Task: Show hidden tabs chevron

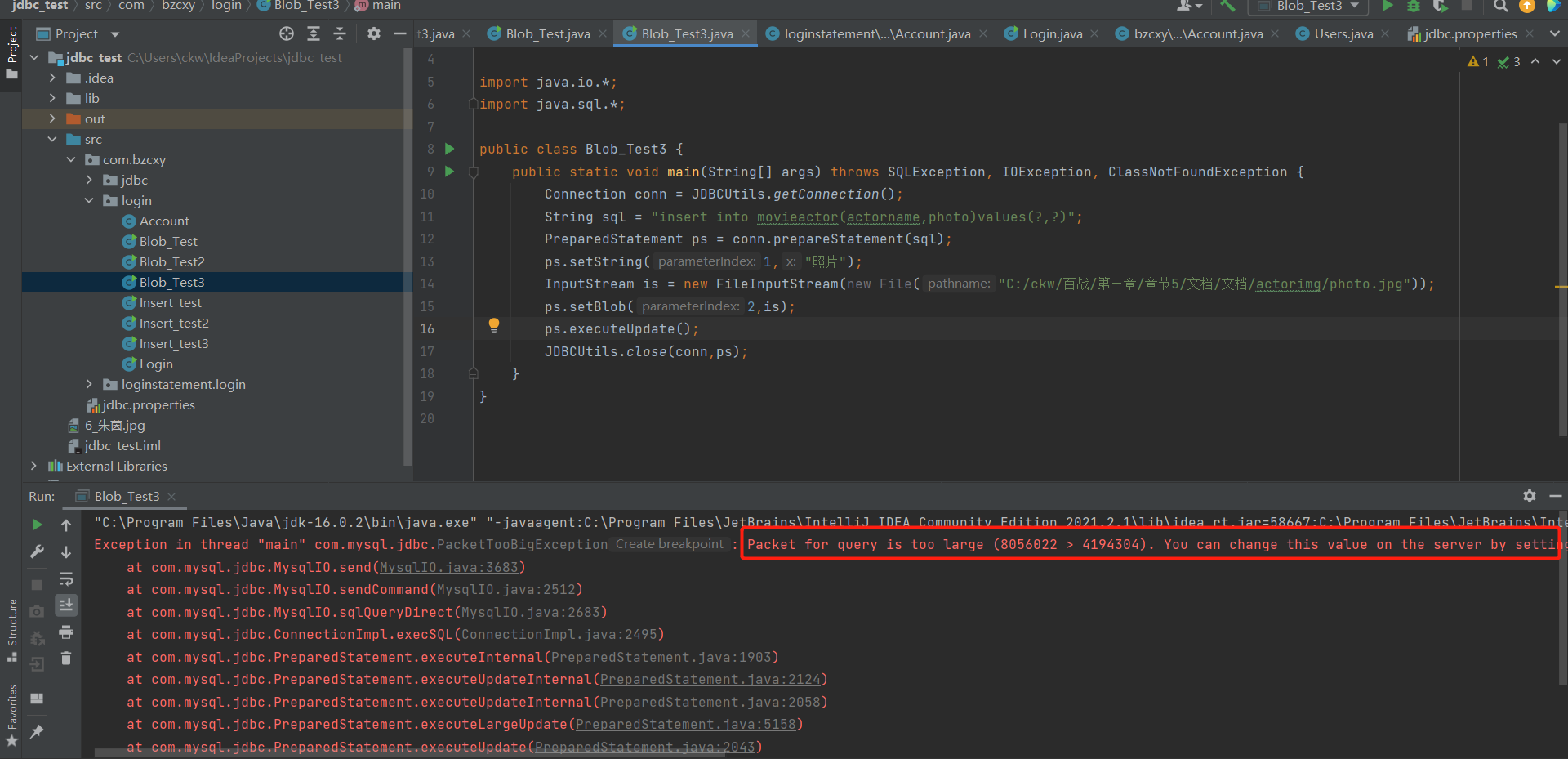Action: [x=1555, y=33]
